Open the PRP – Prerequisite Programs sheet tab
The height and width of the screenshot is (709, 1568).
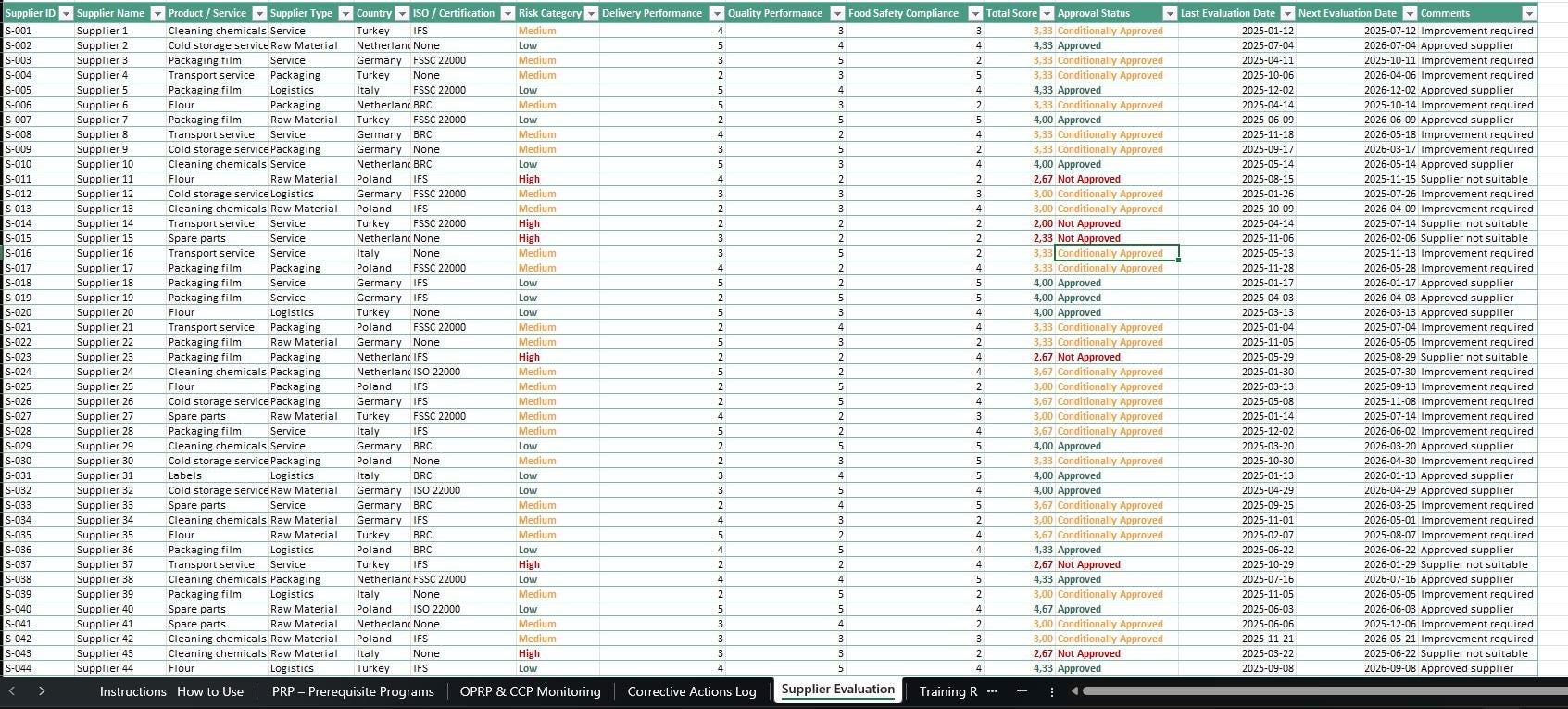click(353, 691)
